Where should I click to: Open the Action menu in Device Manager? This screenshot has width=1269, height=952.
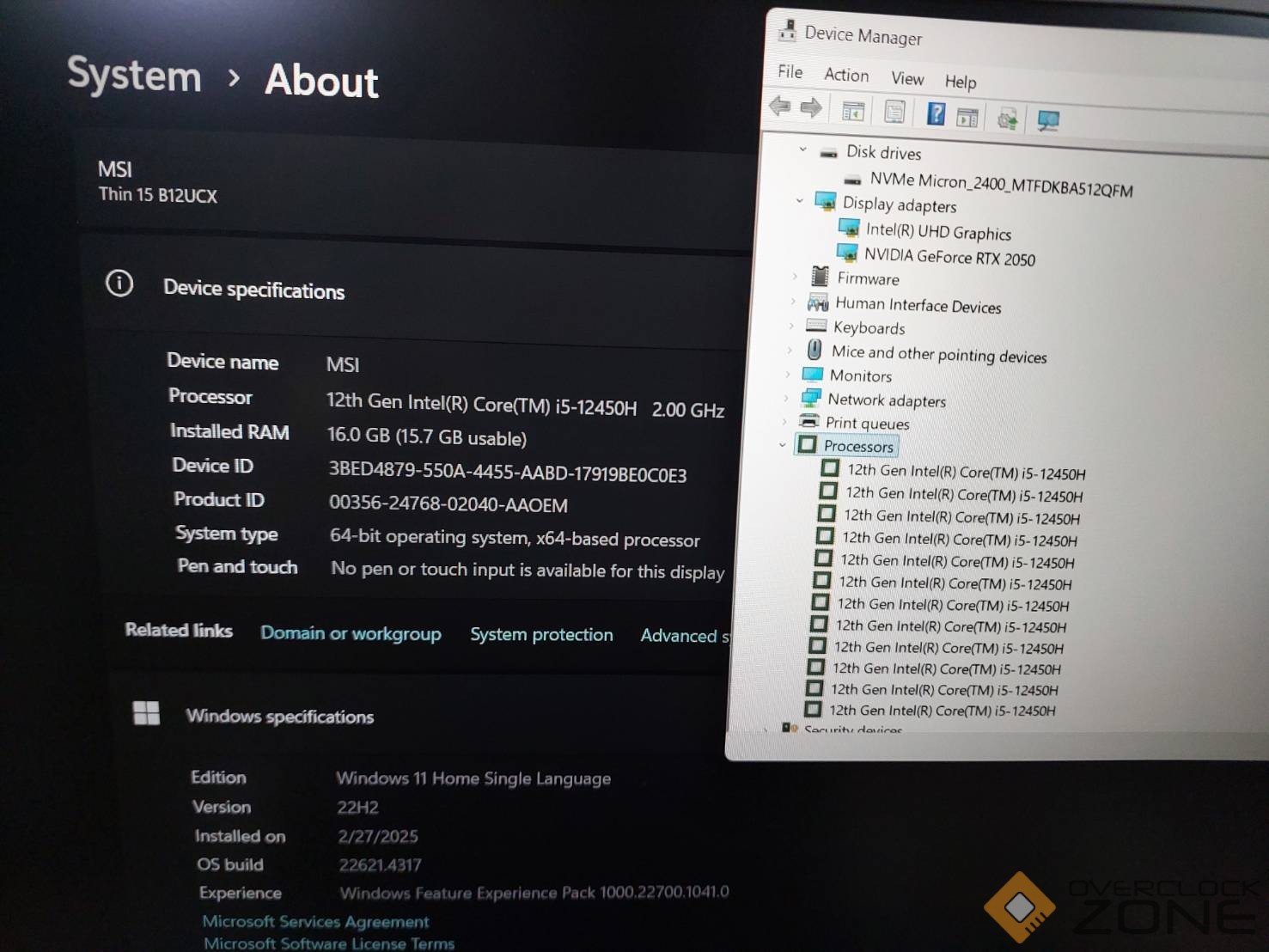coord(846,75)
